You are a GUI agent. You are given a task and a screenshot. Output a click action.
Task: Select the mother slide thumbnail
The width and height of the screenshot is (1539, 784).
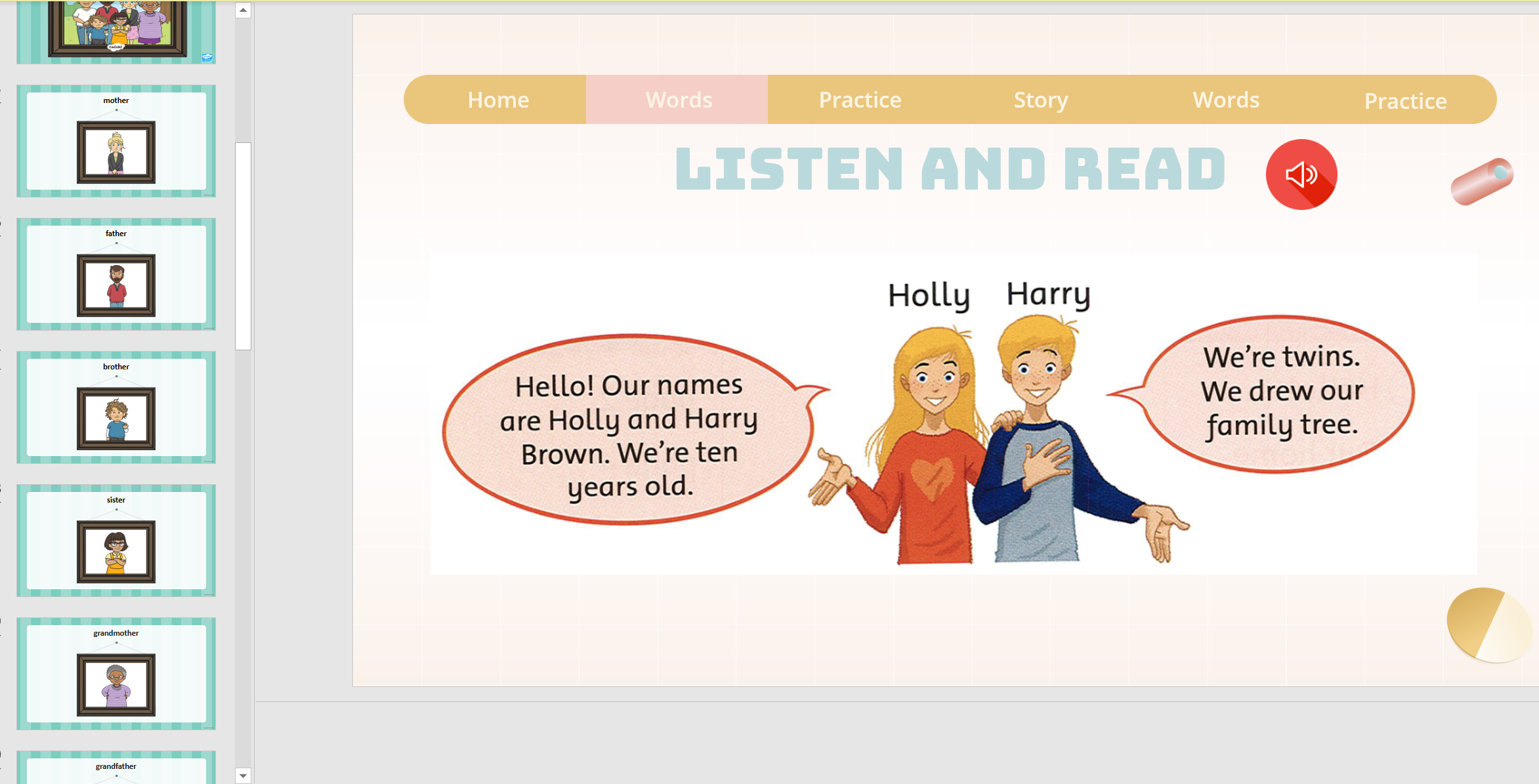coord(116,141)
